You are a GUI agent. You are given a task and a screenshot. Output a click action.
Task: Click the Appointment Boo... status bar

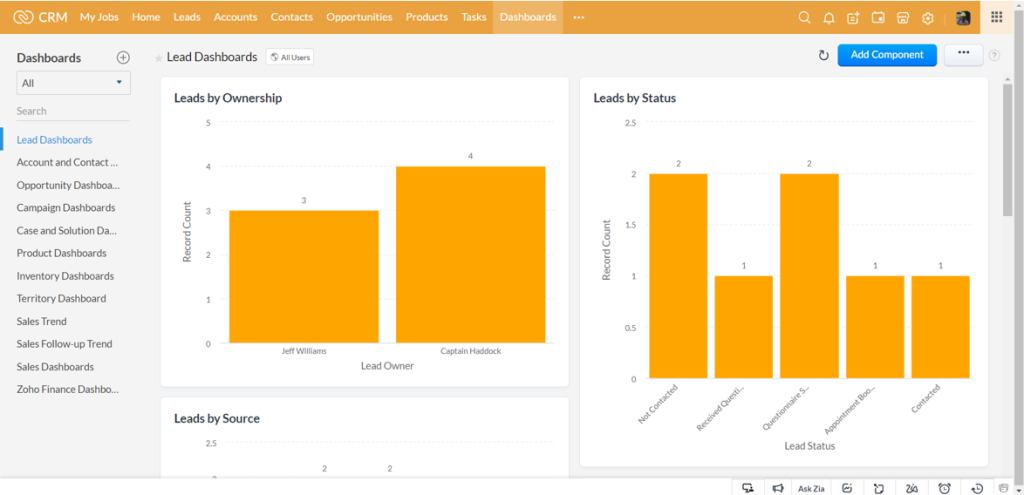click(x=875, y=327)
